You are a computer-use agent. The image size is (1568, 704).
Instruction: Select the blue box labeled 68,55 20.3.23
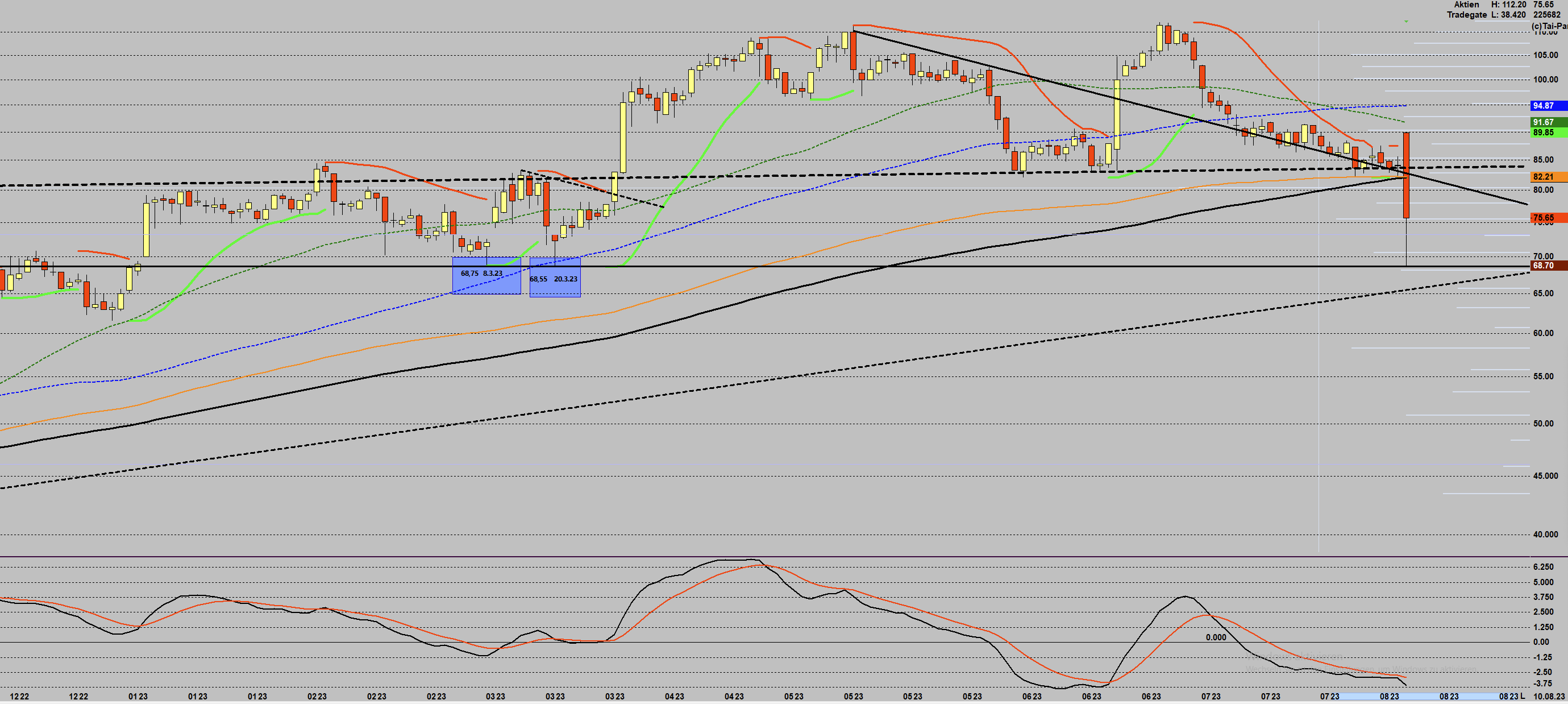[555, 278]
